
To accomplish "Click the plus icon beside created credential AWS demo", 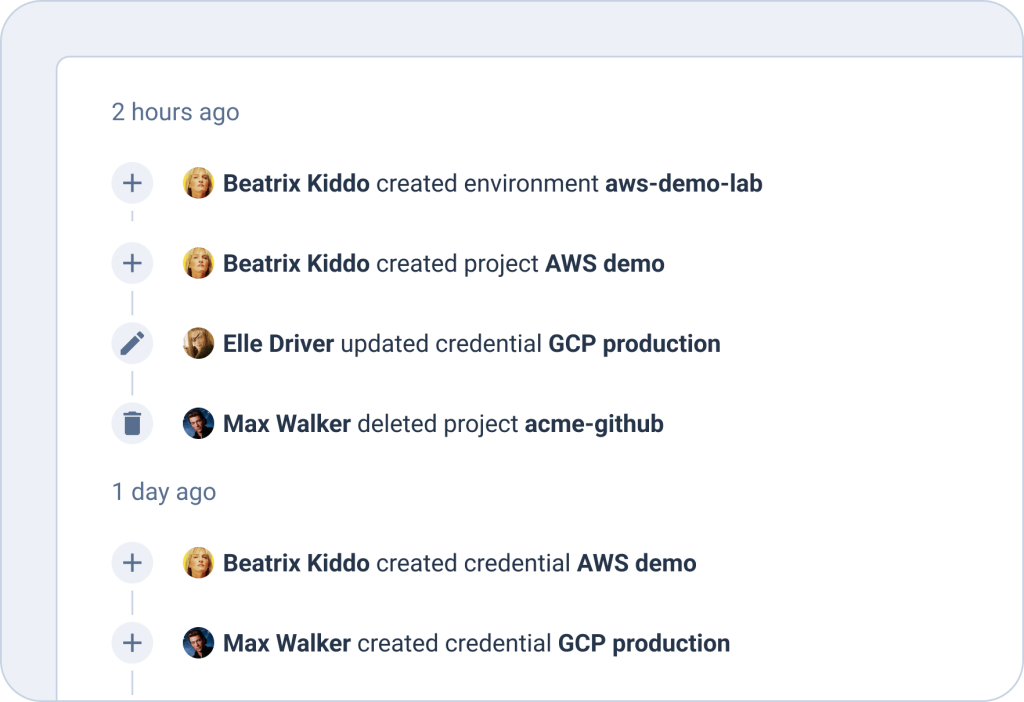I will (132, 563).
